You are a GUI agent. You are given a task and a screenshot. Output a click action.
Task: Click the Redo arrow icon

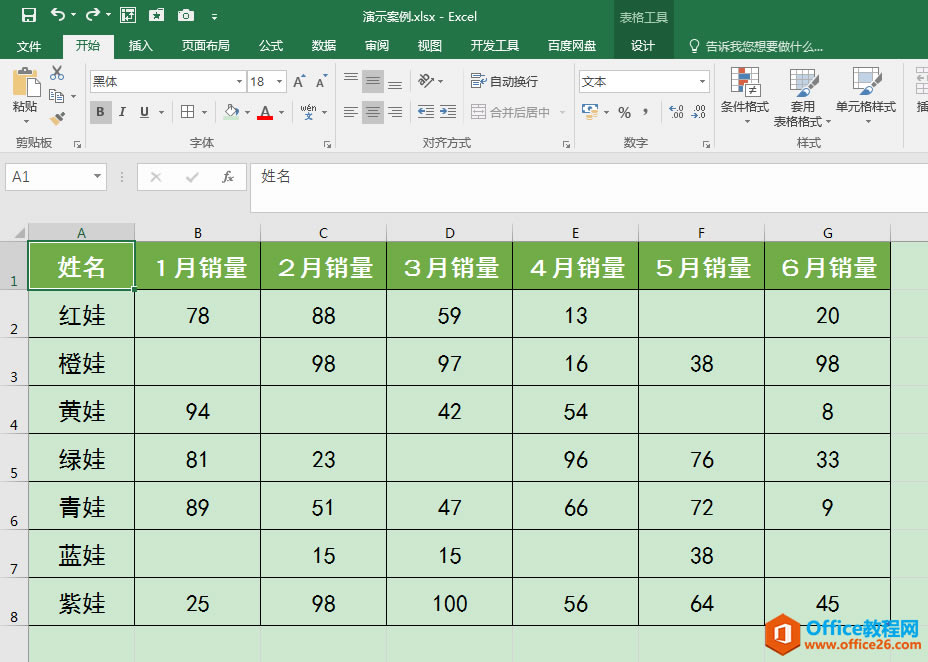[x=93, y=15]
